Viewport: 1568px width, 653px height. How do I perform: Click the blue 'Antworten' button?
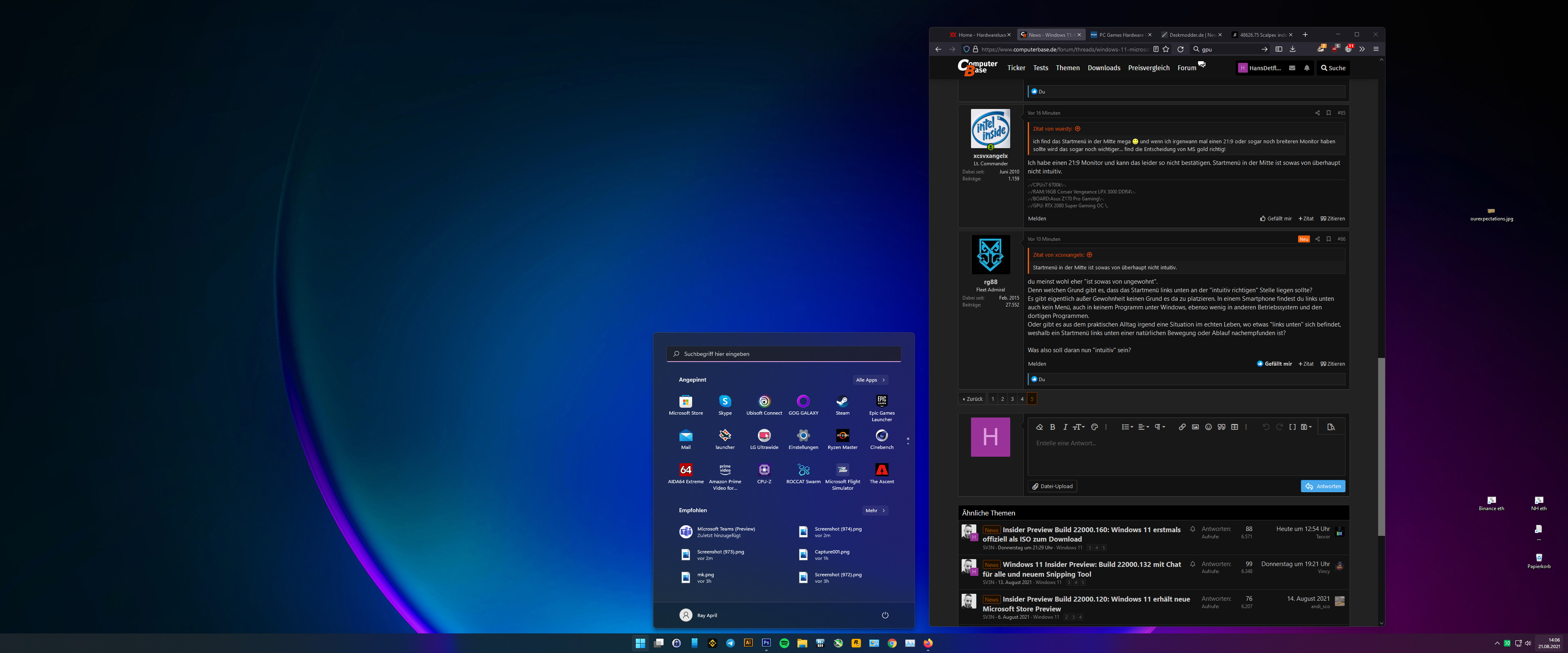pyautogui.click(x=1323, y=486)
